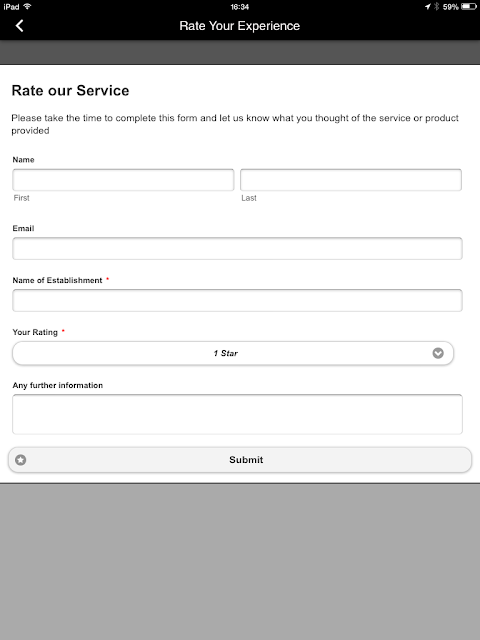Click the star icon on Submit button
Viewport: 480px width, 640px height.
(x=20, y=460)
